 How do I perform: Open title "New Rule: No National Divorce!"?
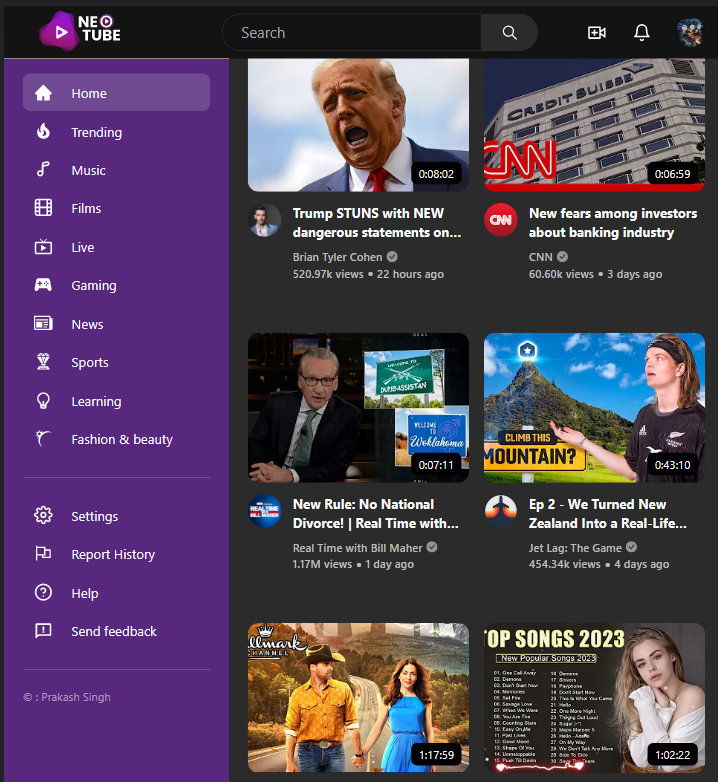click(x=375, y=514)
